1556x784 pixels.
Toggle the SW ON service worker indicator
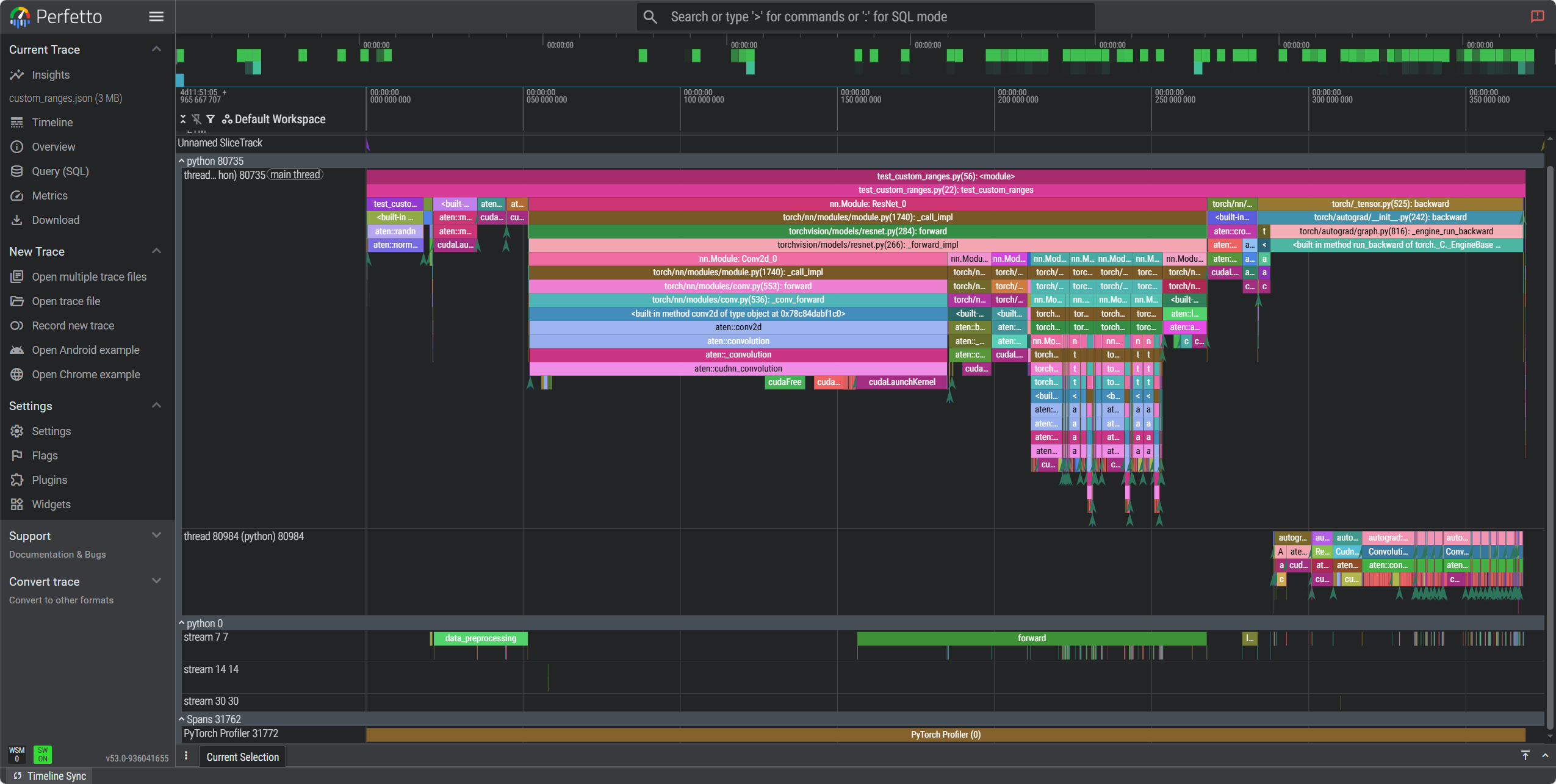(43, 754)
